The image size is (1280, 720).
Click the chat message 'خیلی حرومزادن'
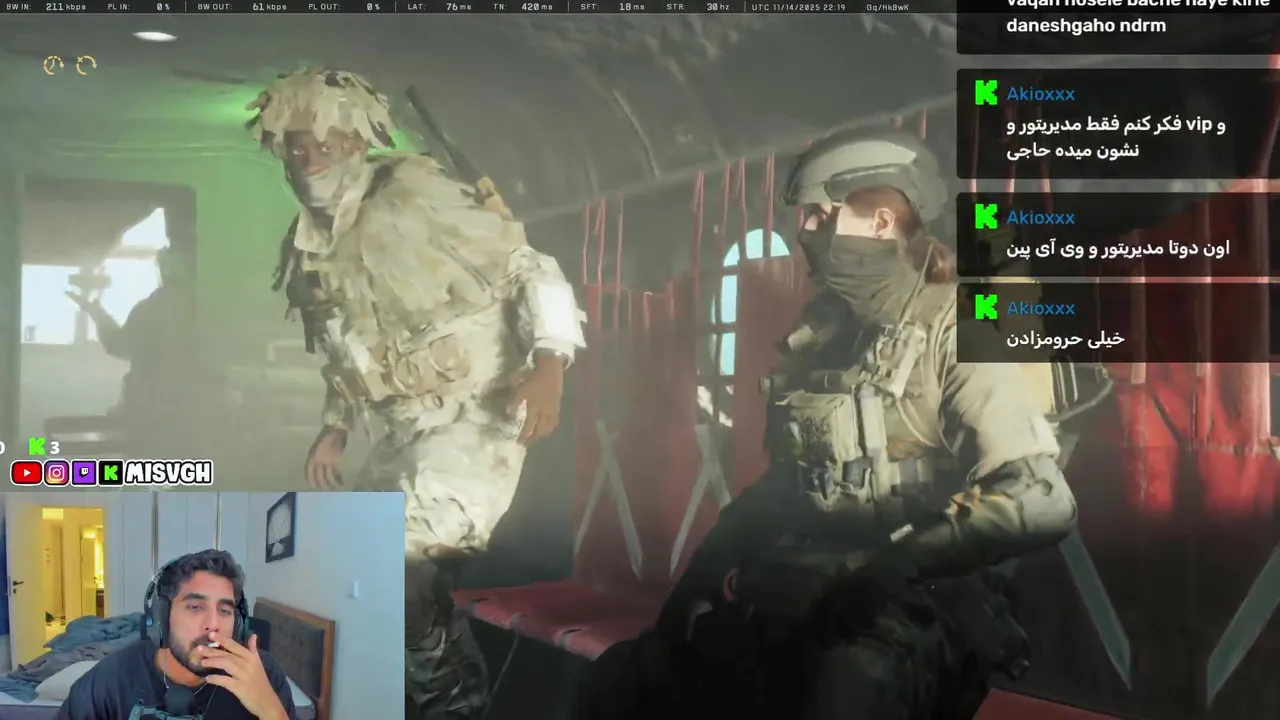pos(1065,339)
